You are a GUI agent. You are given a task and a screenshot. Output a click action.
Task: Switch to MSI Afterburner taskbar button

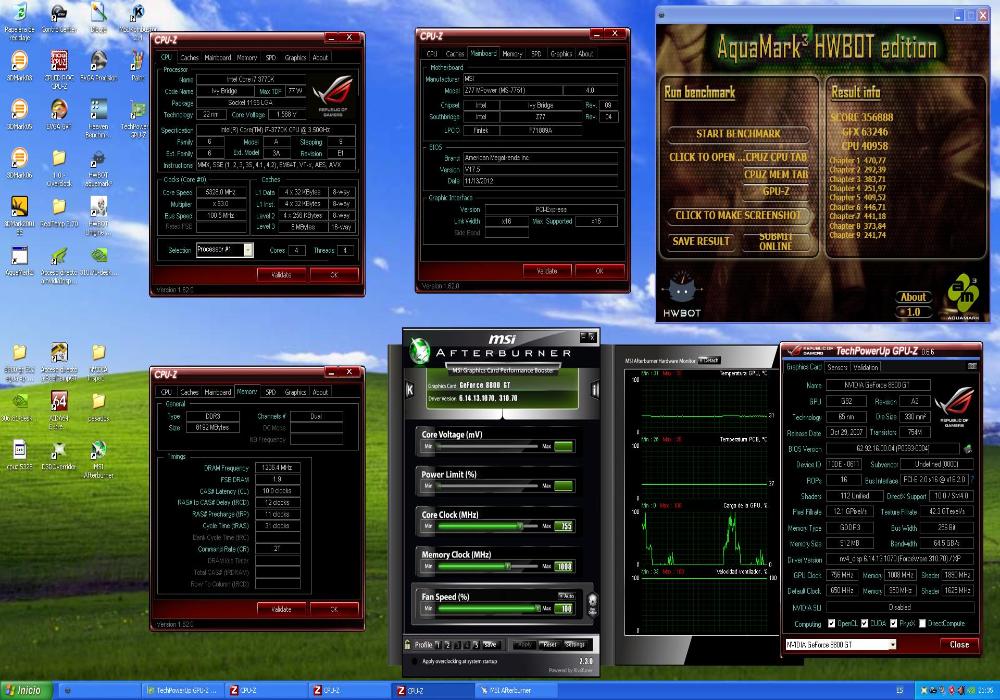point(517,690)
